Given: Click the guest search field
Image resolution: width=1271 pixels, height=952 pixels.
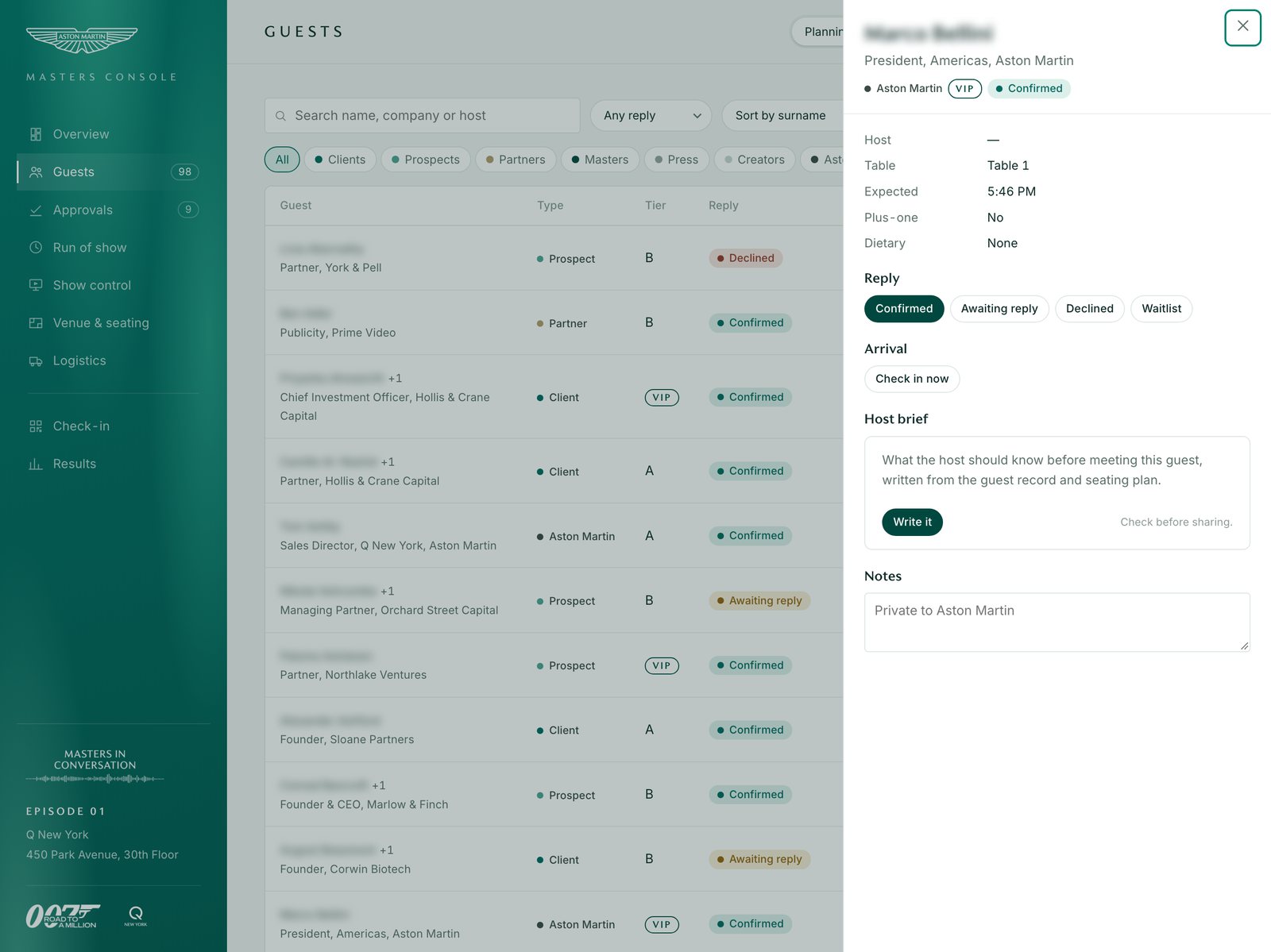Looking at the screenshot, I should 422,116.
